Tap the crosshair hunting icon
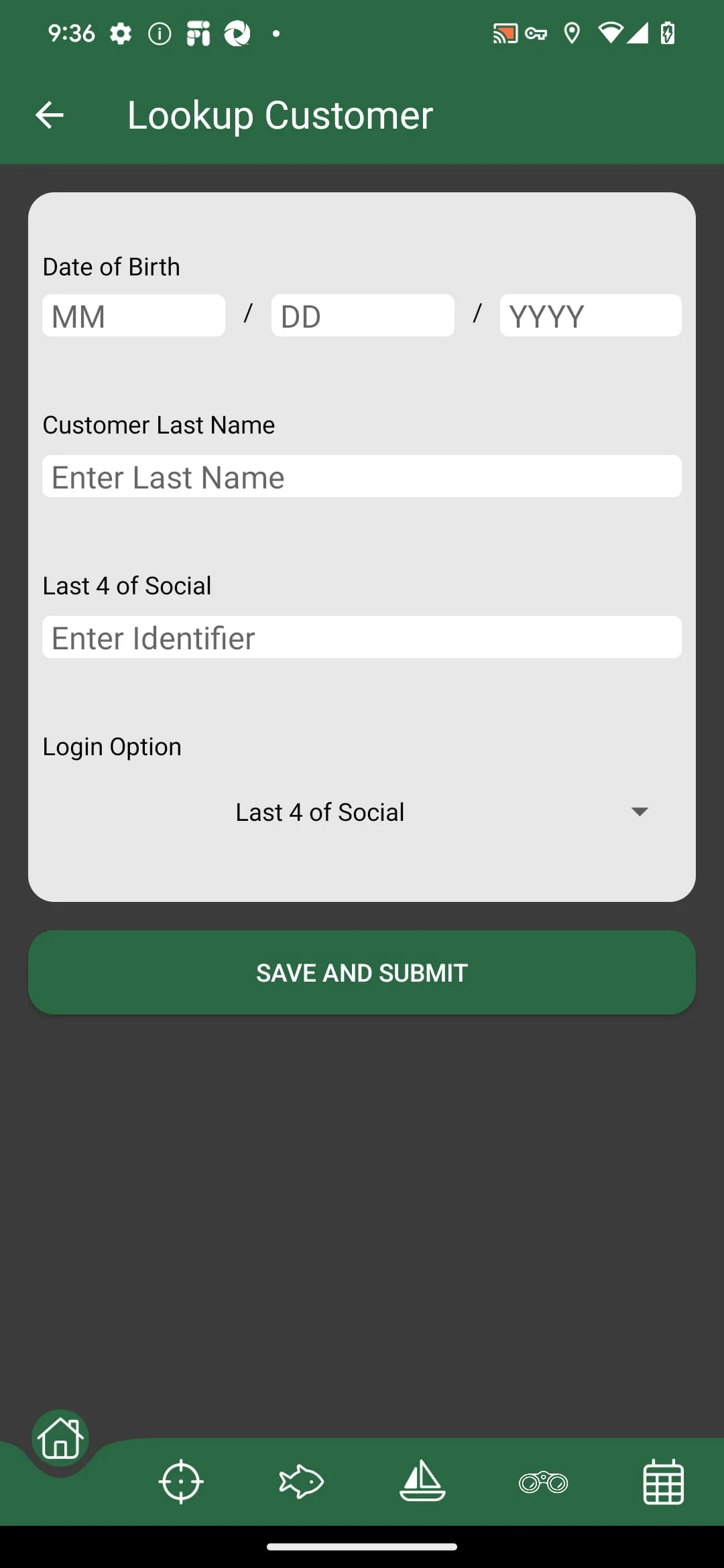This screenshot has width=724, height=1568. [181, 1482]
